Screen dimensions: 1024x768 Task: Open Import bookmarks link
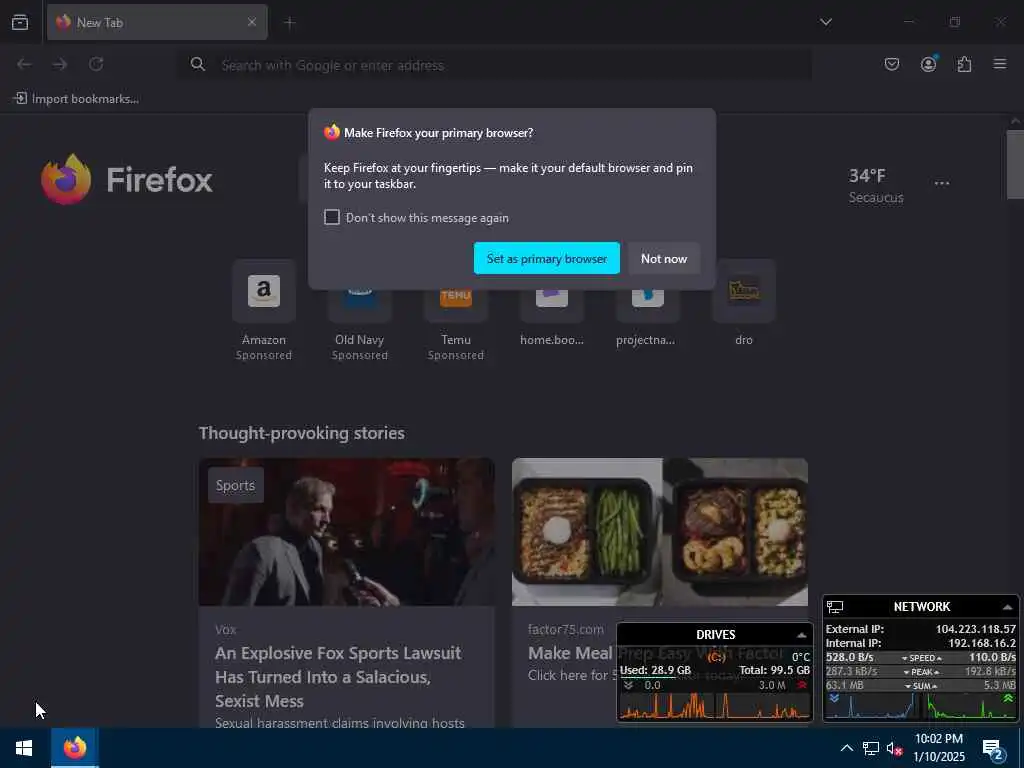(76, 99)
